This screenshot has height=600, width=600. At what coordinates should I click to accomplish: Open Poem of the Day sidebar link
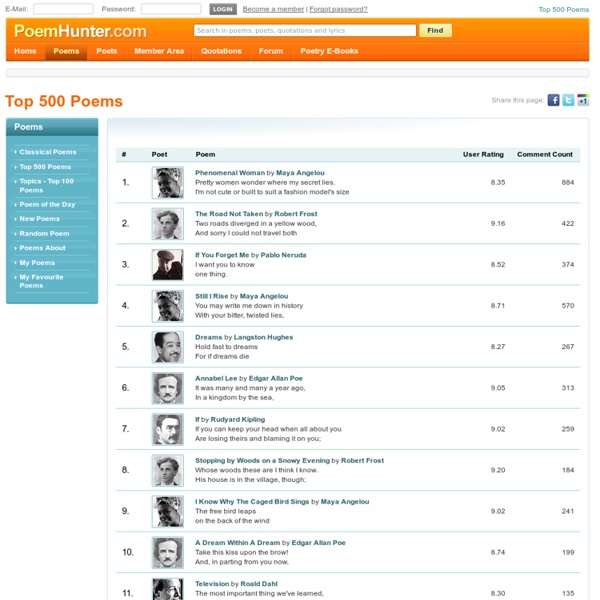[47, 204]
